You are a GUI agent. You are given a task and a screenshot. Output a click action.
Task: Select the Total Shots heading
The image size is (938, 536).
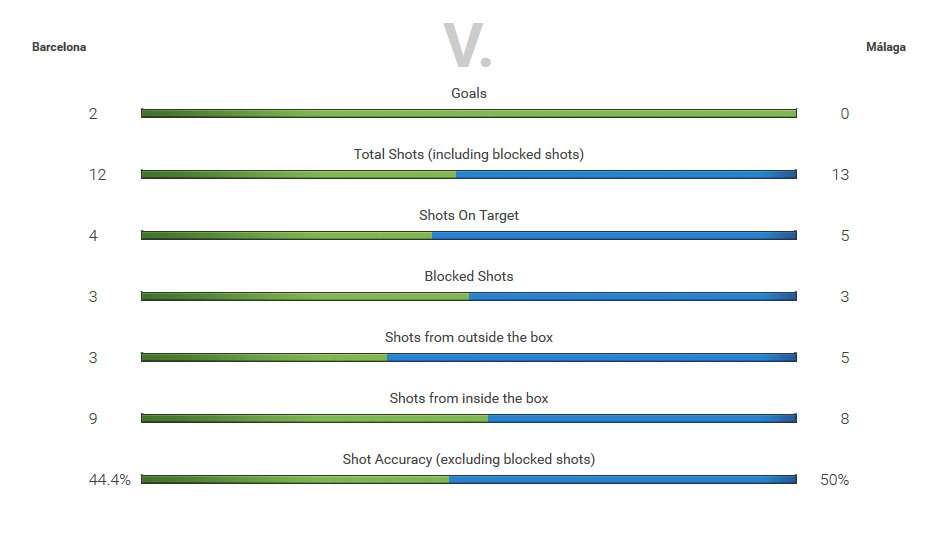(x=469, y=154)
